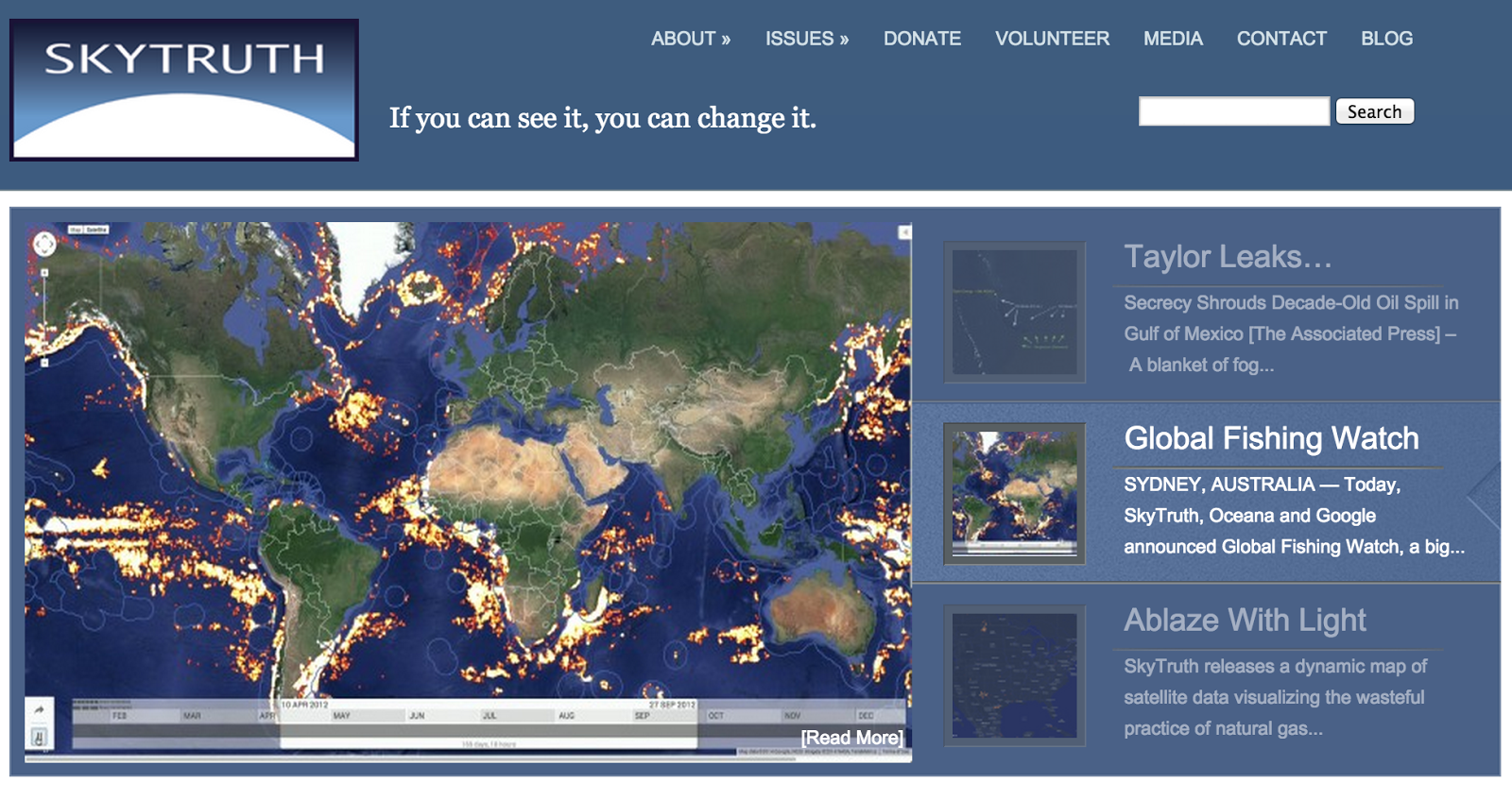Expand the ABOUT menu
The width and height of the screenshot is (1512, 800).
coord(691,39)
